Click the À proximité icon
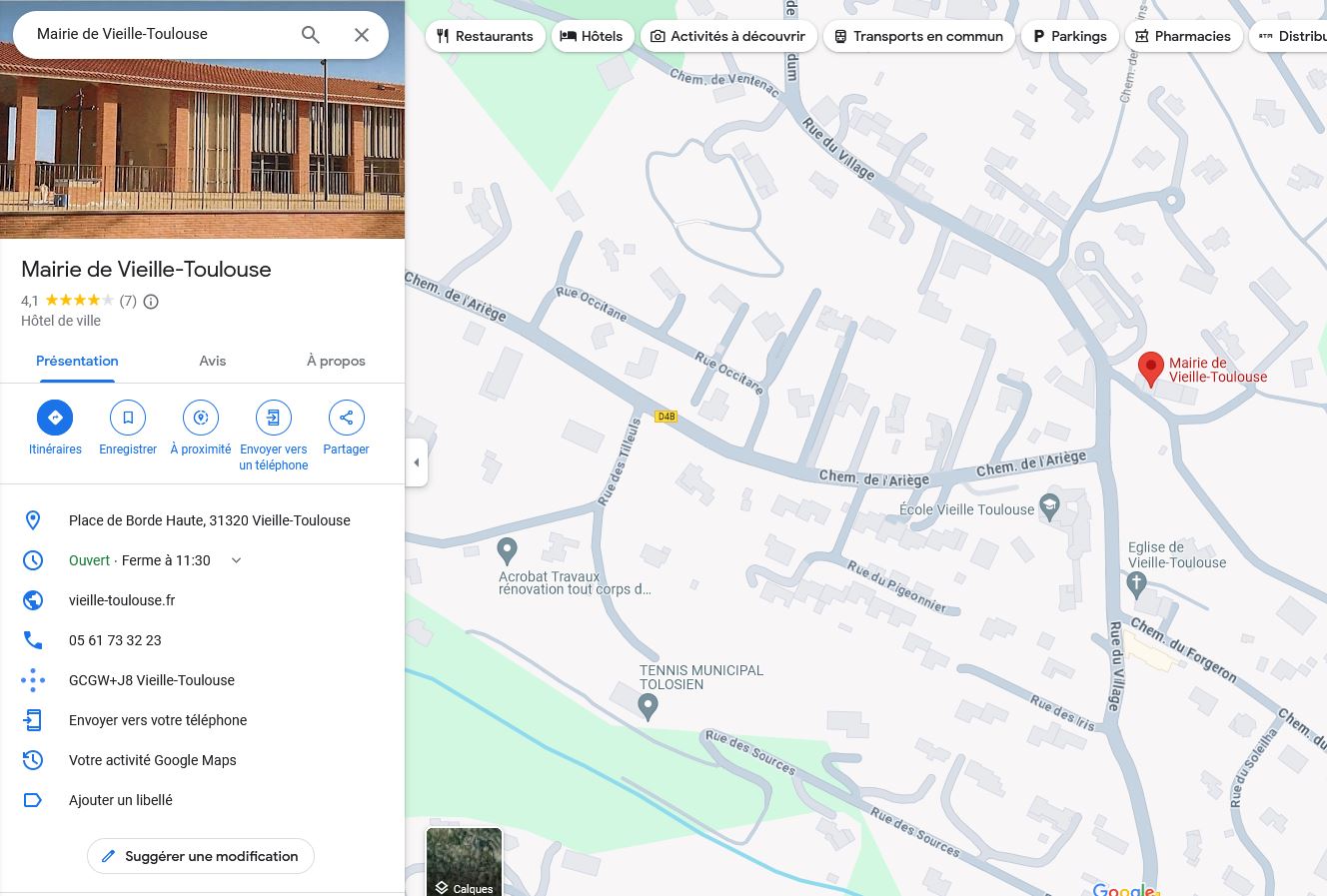This screenshot has height=896, width=1327. pyautogui.click(x=201, y=418)
